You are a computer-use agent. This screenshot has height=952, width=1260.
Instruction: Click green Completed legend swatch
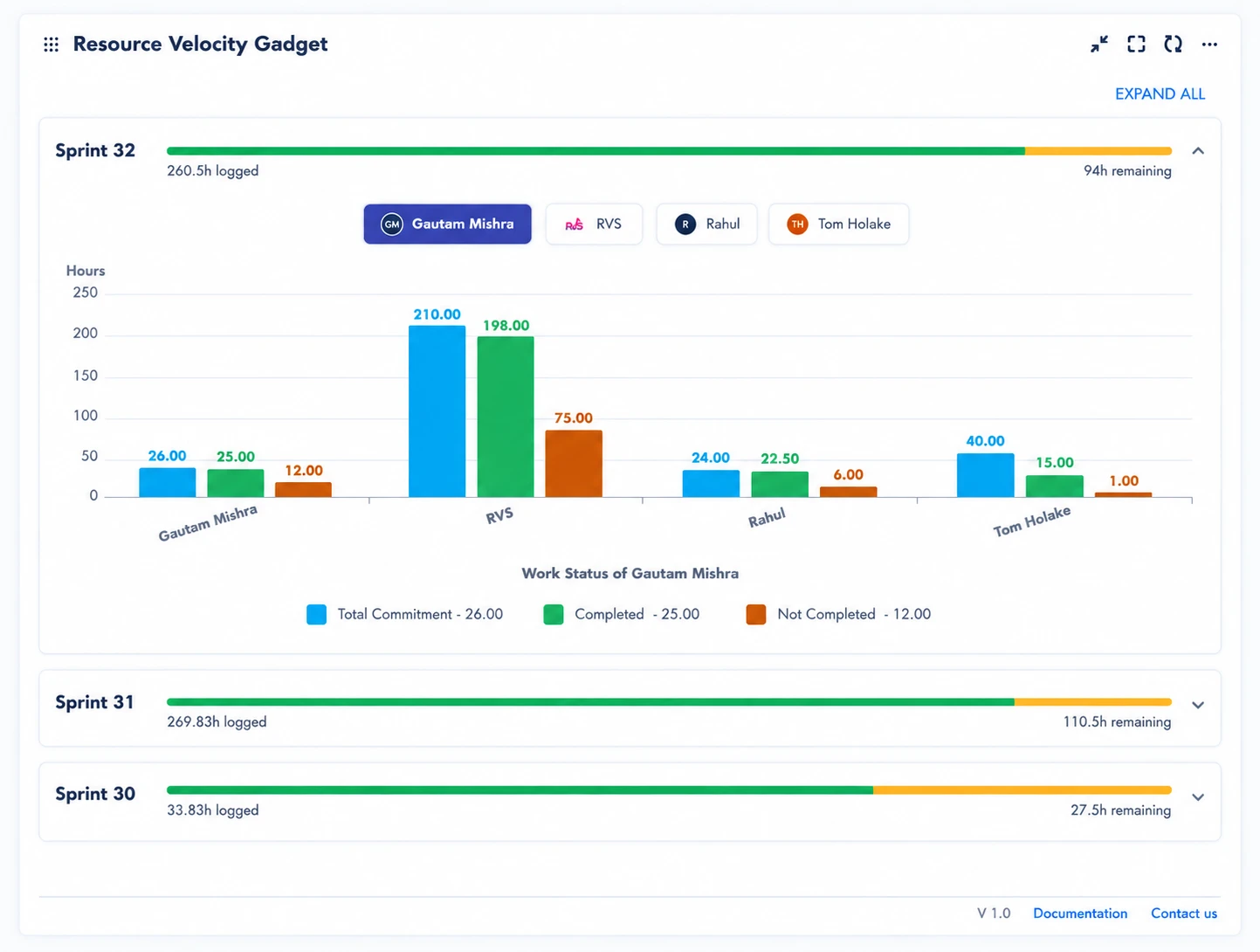(x=554, y=615)
